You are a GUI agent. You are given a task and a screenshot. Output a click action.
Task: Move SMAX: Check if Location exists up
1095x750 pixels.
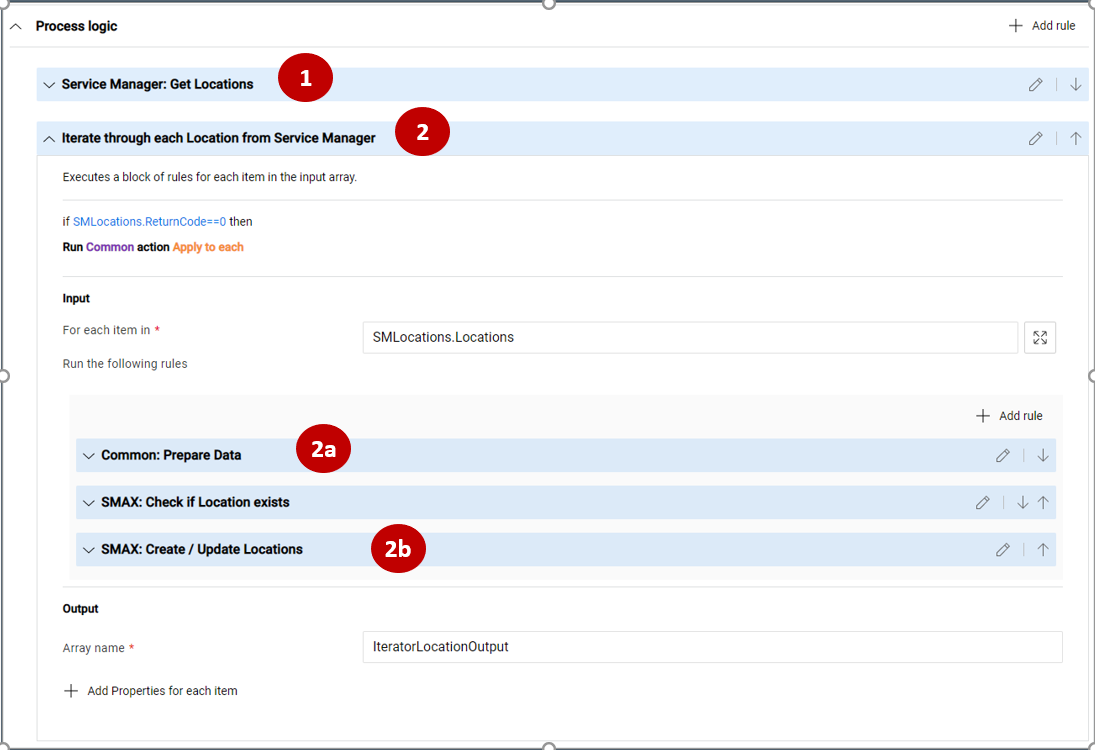1043,502
